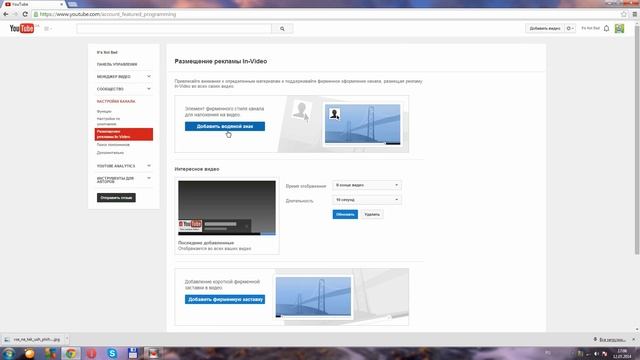Click the channel name in the header
This screenshot has height=360, width=640.
click(590, 28)
